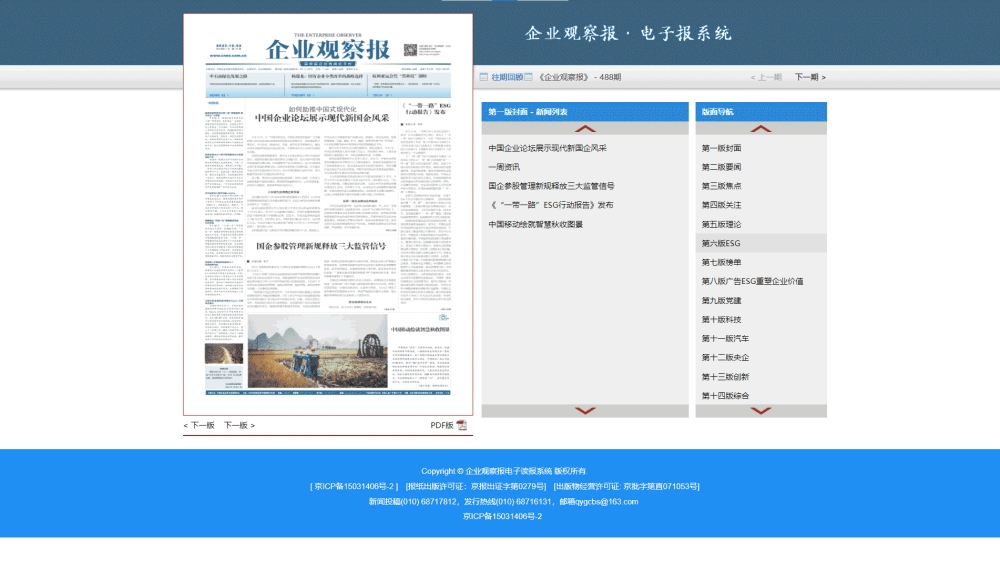Click the '< 下一版' link with left arrow
Image resolution: width=1000 pixels, height=568 pixels.
pos(199,425)
